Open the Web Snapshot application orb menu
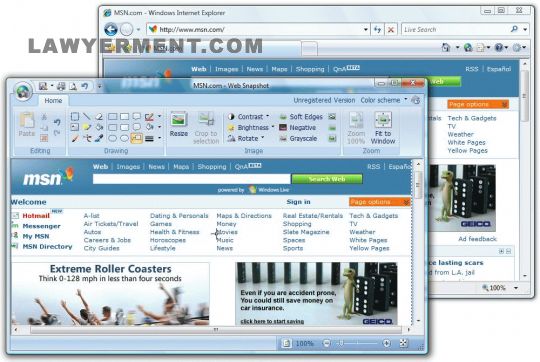 point(23,91)
